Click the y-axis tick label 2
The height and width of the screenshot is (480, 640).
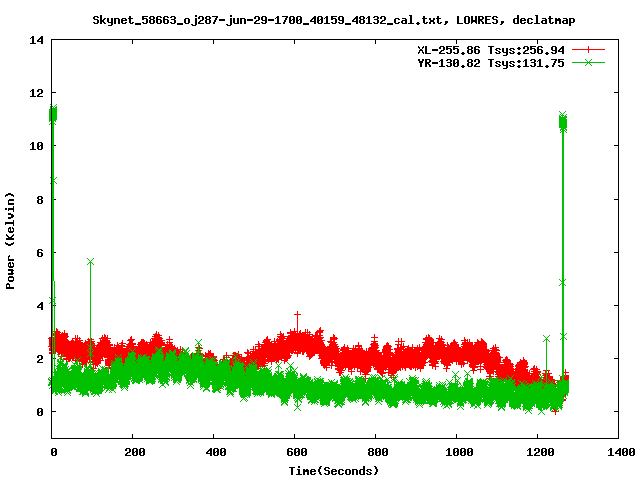(x=40, y=359)
